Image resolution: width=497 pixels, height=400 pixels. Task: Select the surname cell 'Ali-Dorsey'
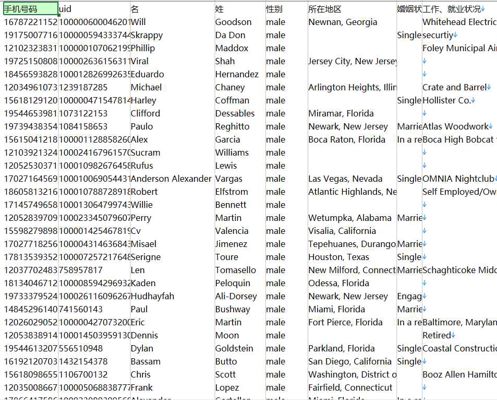click(240, 296)
